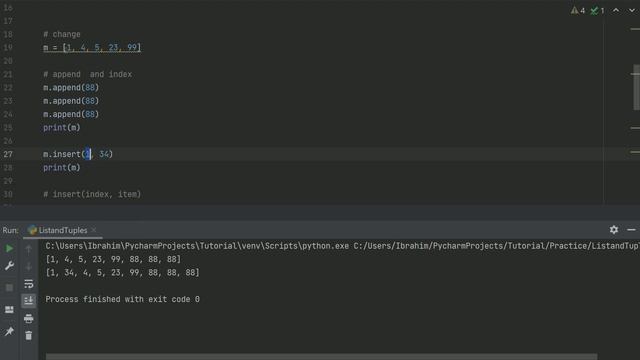
Task: Click line number 19 in gutter
Action: pos(8,47)
